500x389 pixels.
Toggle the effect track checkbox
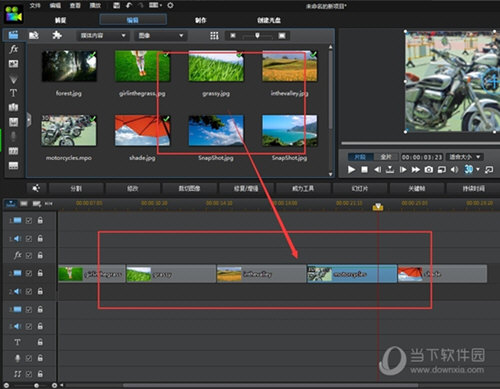(29, 256)
